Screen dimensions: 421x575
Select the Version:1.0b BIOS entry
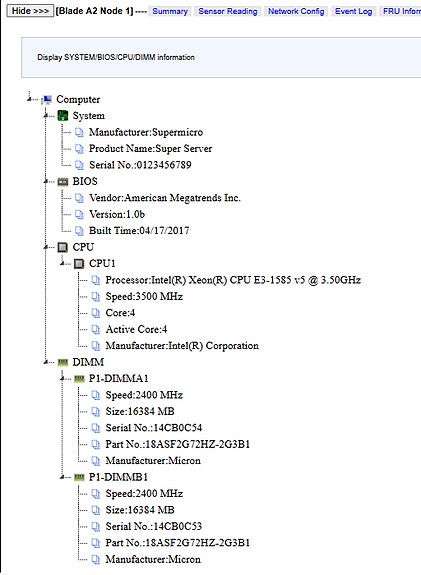pos(117,215)
